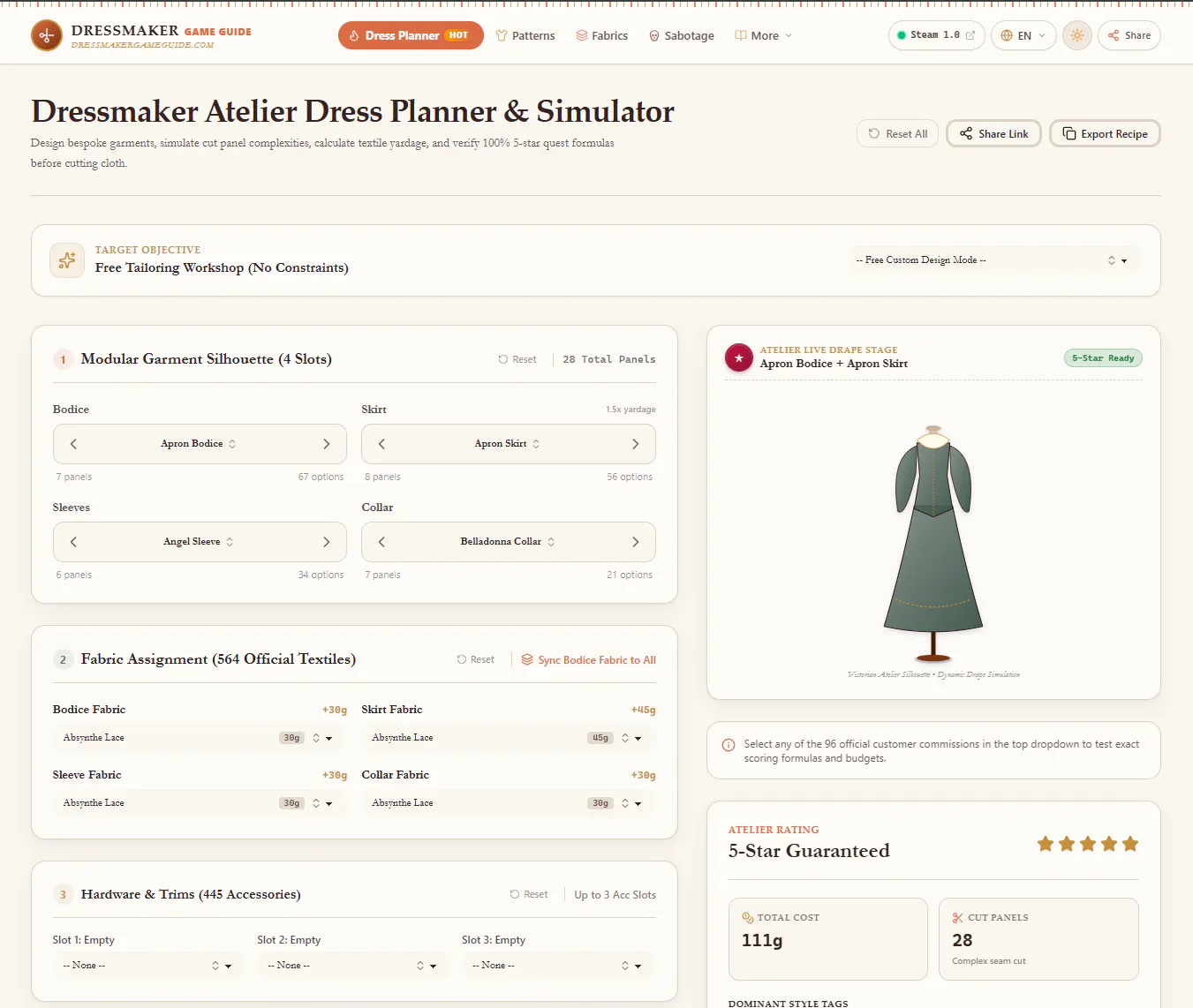Expand the More menu
Viewport: 1193px width, 1008px height.
[x=764, y=35]
